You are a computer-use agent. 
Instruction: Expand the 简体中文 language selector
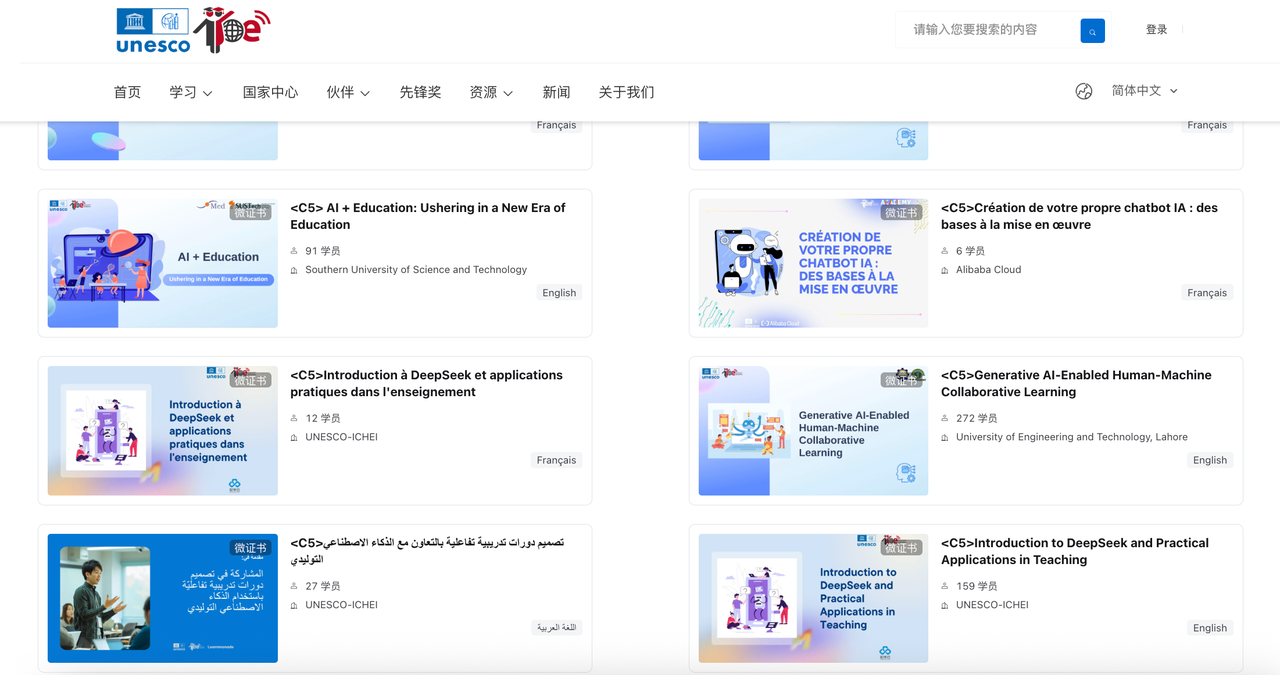tap(1143, 89)
